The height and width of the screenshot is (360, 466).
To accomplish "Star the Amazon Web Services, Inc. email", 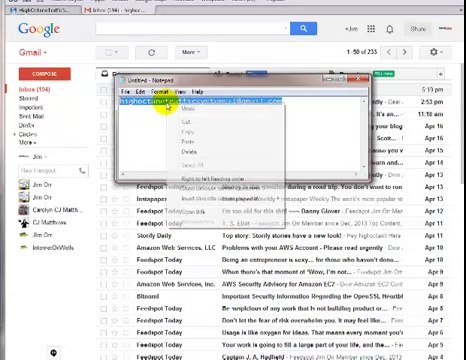I will pyautogui.click(x=114, y=284).
